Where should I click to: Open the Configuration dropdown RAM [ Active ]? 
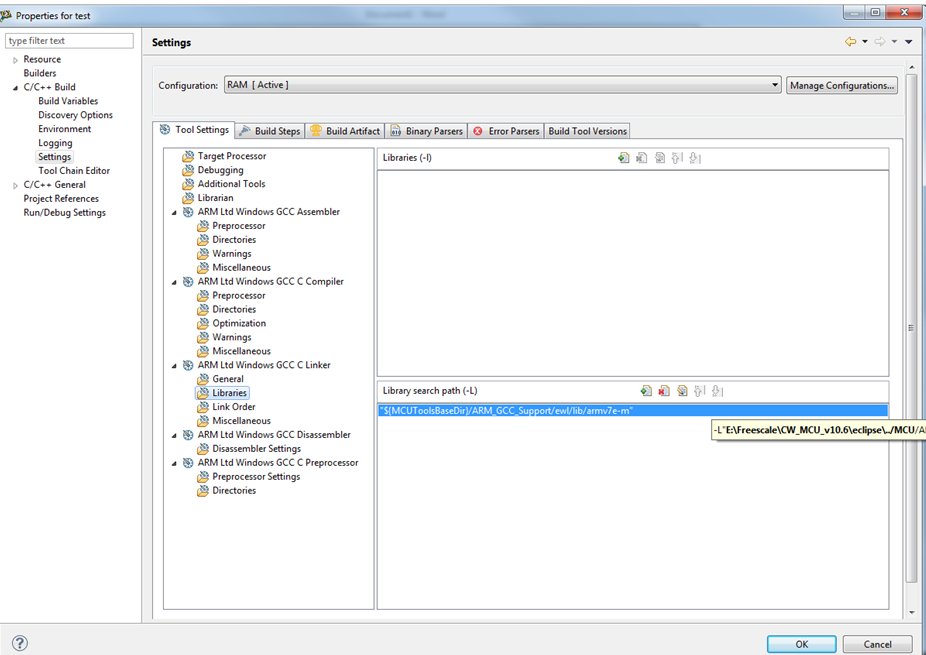point(503,85)
